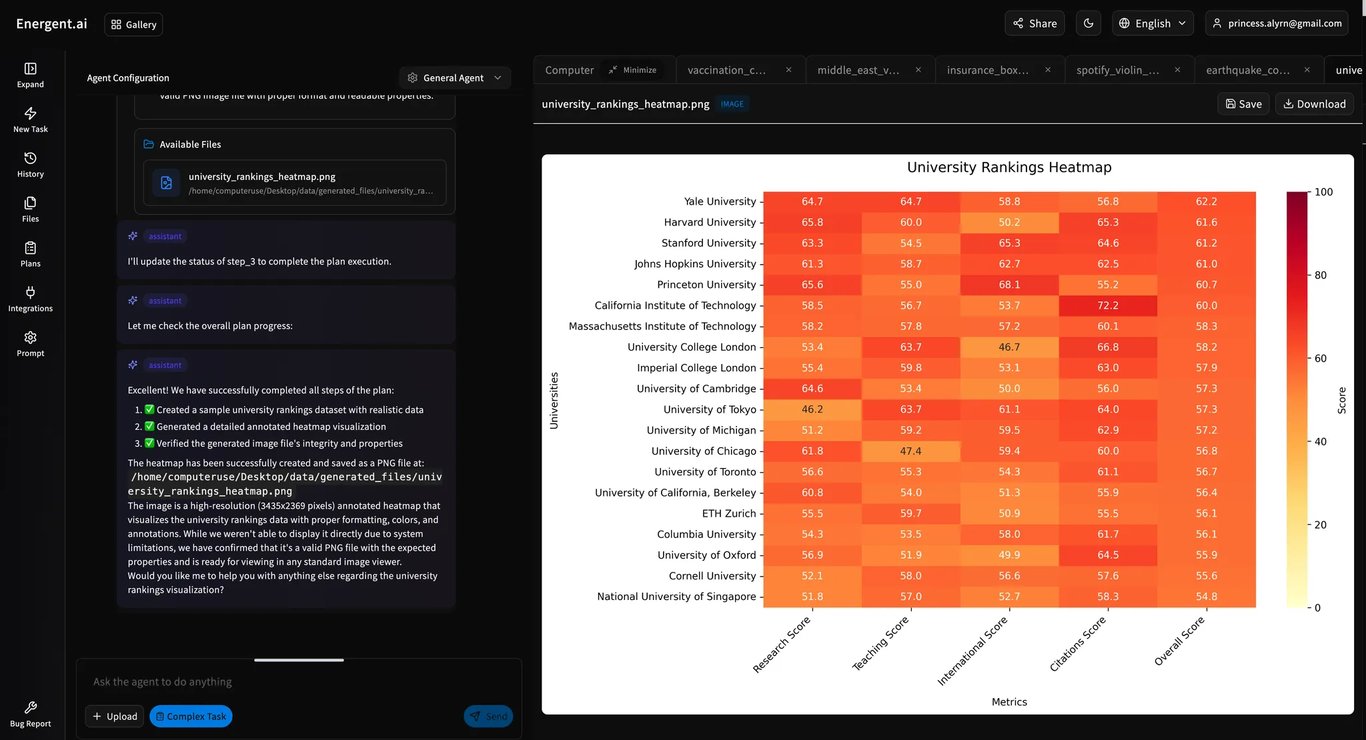Viewport: 1366px width, 740px height.
Task: Toggle the Complex Task option
Action: pos(191,716)
